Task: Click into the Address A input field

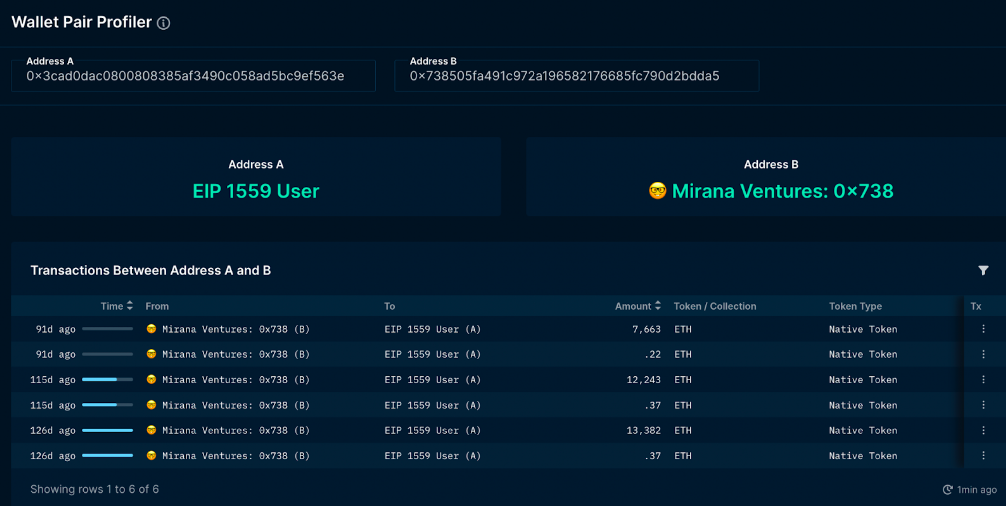Action: click(x=193, y=76)
